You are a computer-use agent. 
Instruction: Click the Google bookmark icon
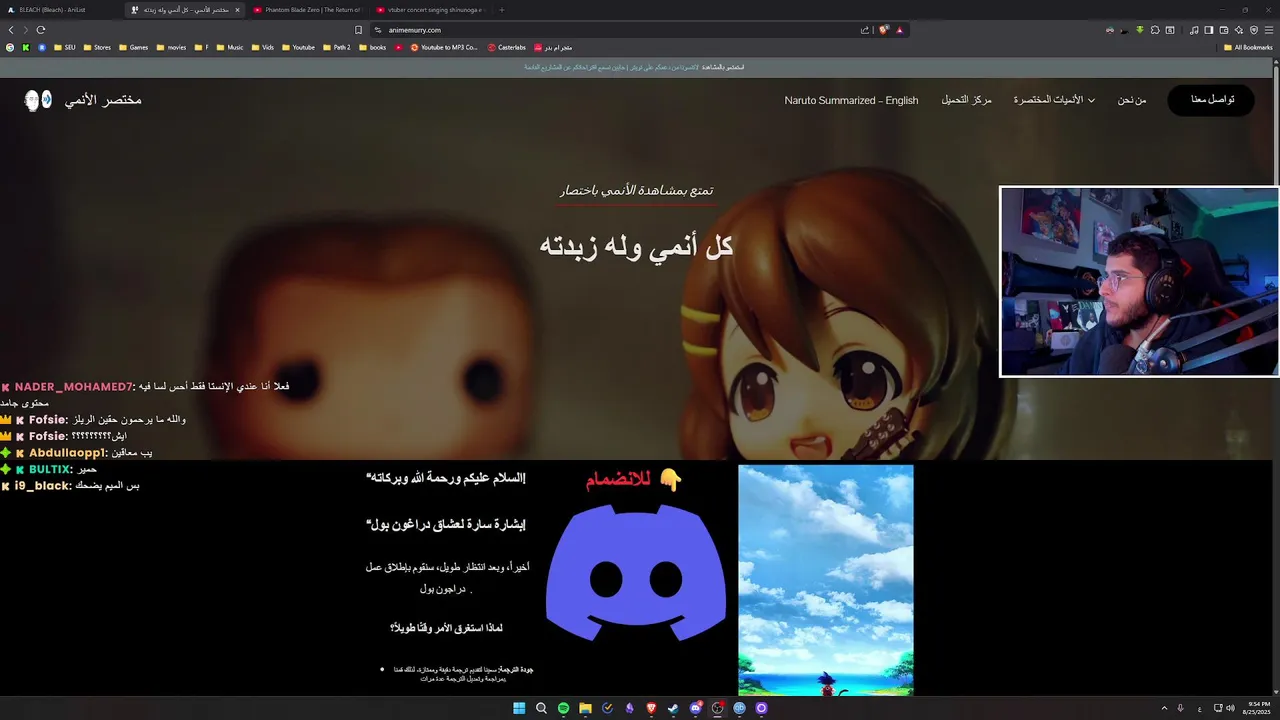tap(10, 47)
